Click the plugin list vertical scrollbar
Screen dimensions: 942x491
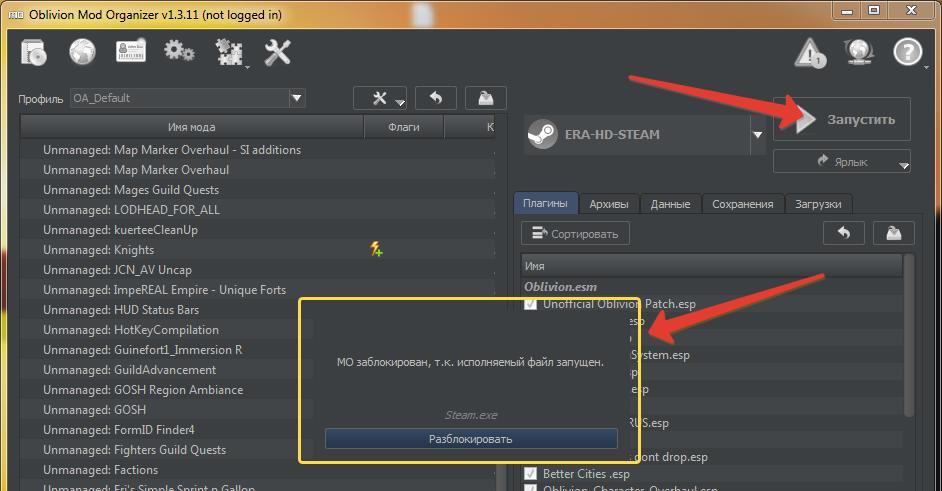908,340
